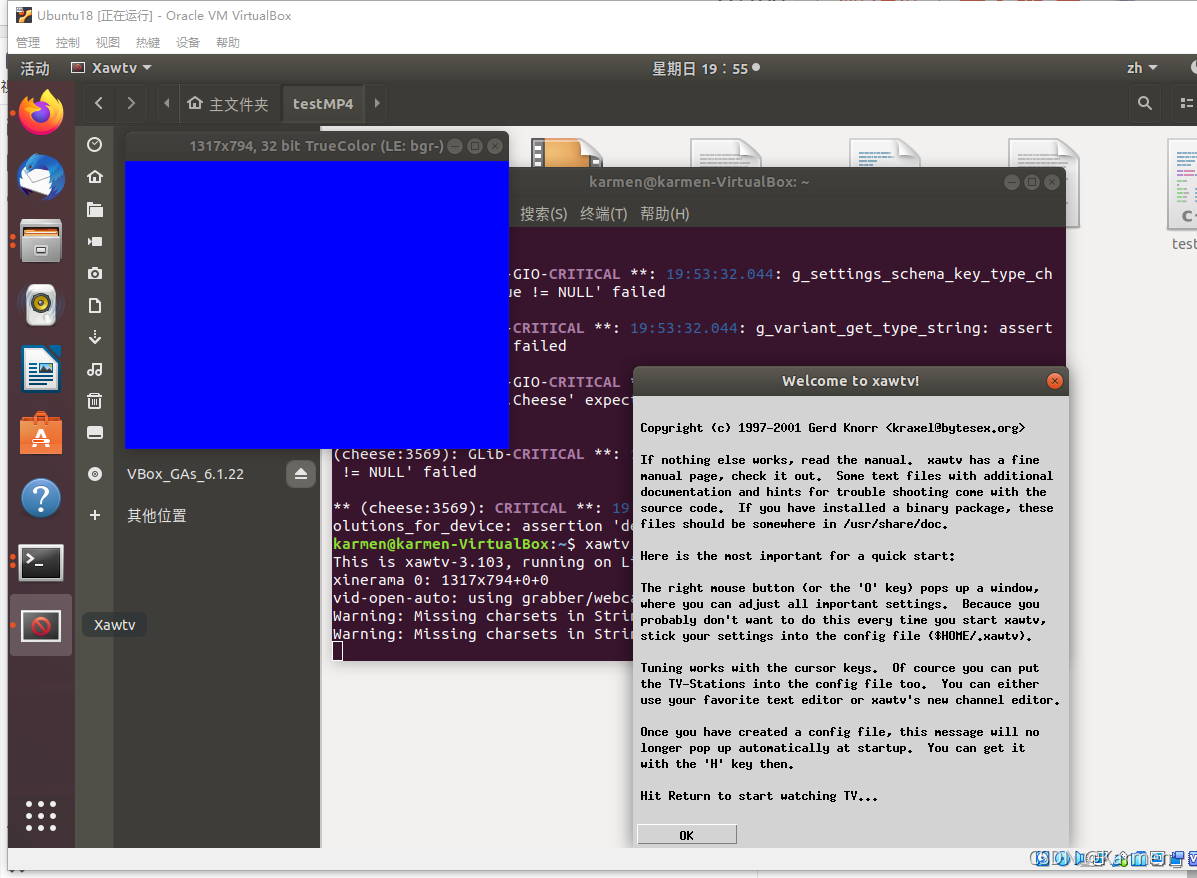This screenshot has height=878, width=1197.
Task: Go forward in Files navigation
Action: pos(131,103)
